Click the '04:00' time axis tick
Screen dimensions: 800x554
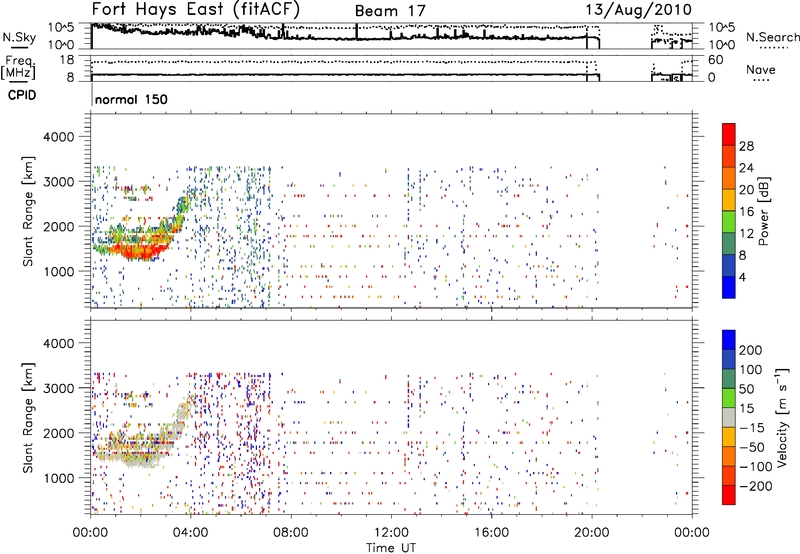(190, 533)
